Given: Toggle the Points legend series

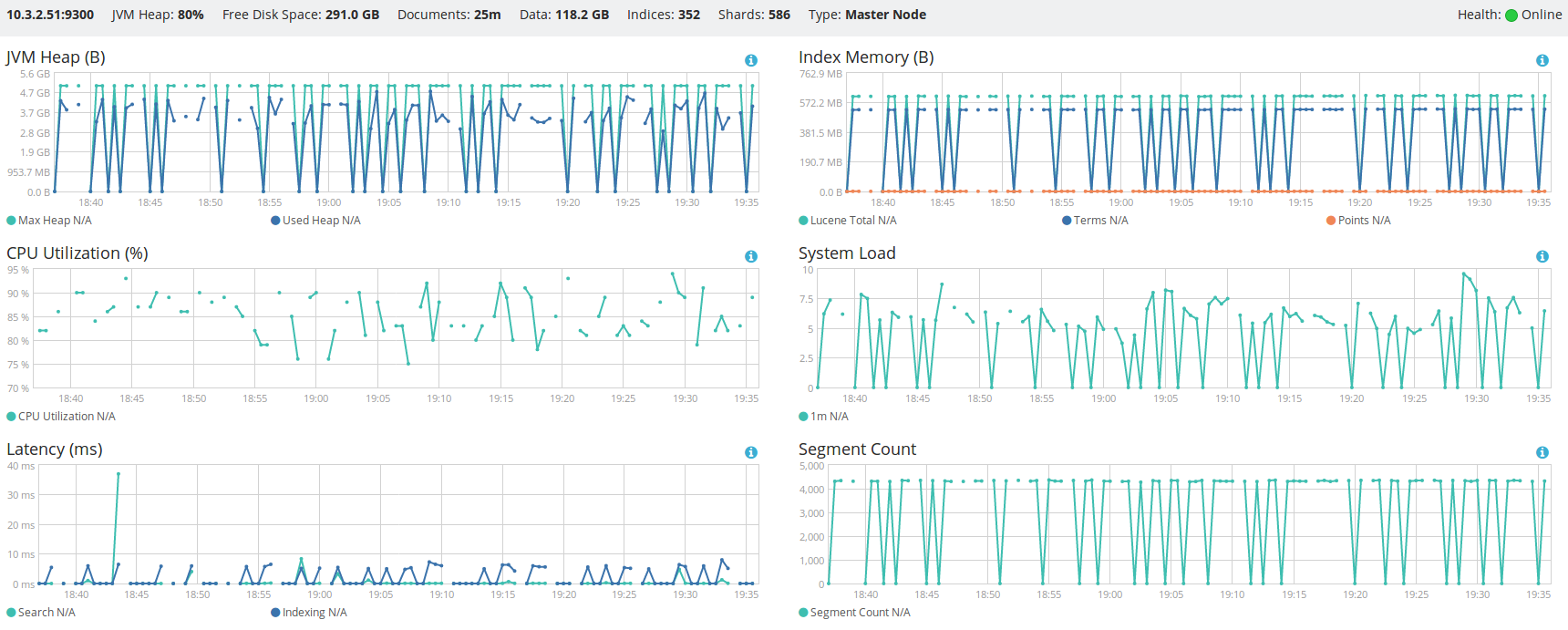Looking at the screenshot, I should click(x=1358, y=221).
